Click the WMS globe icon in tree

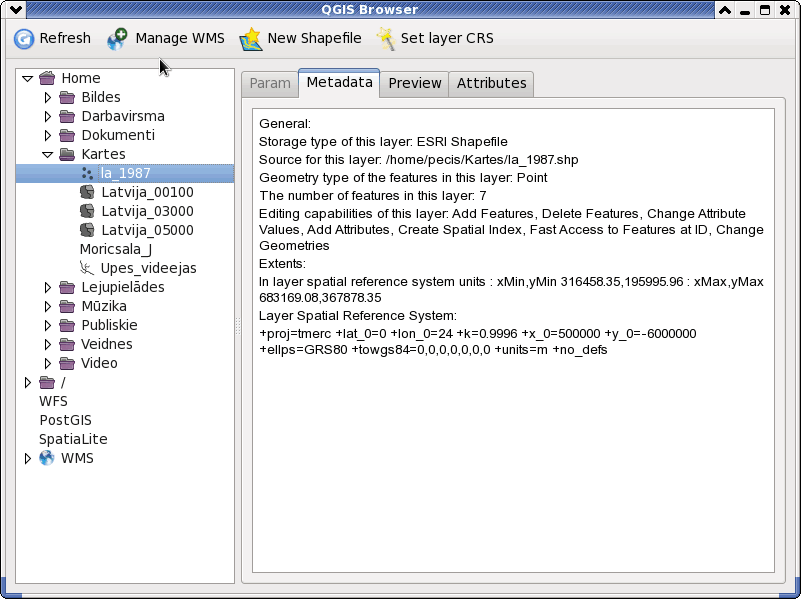[x=47, y=458]
